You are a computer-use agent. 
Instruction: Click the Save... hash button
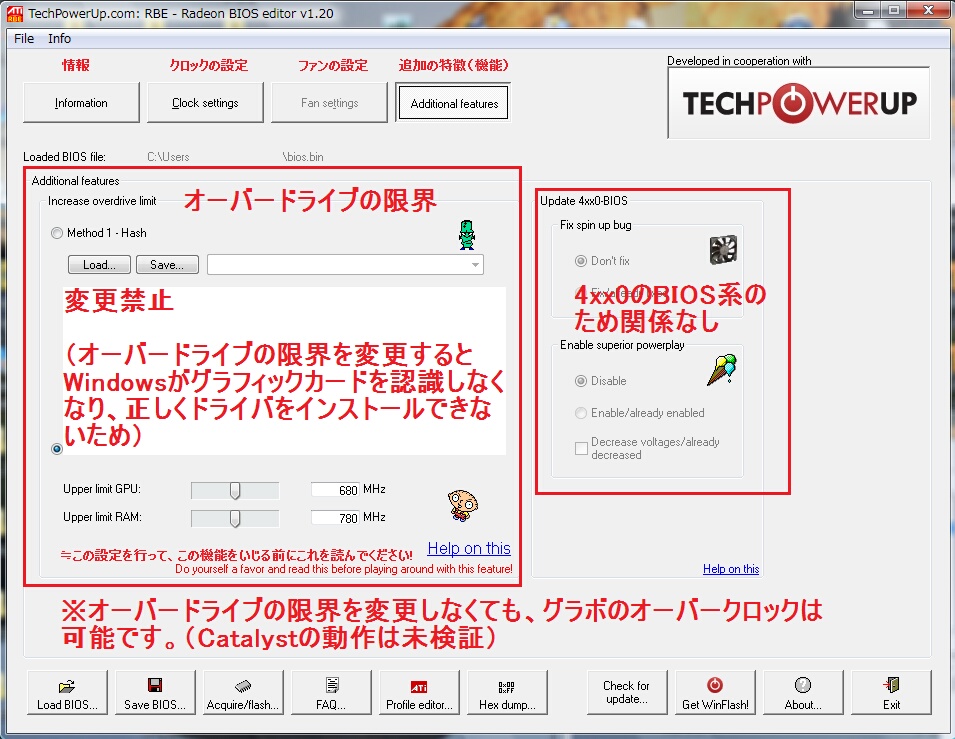[x=167, y=265]
